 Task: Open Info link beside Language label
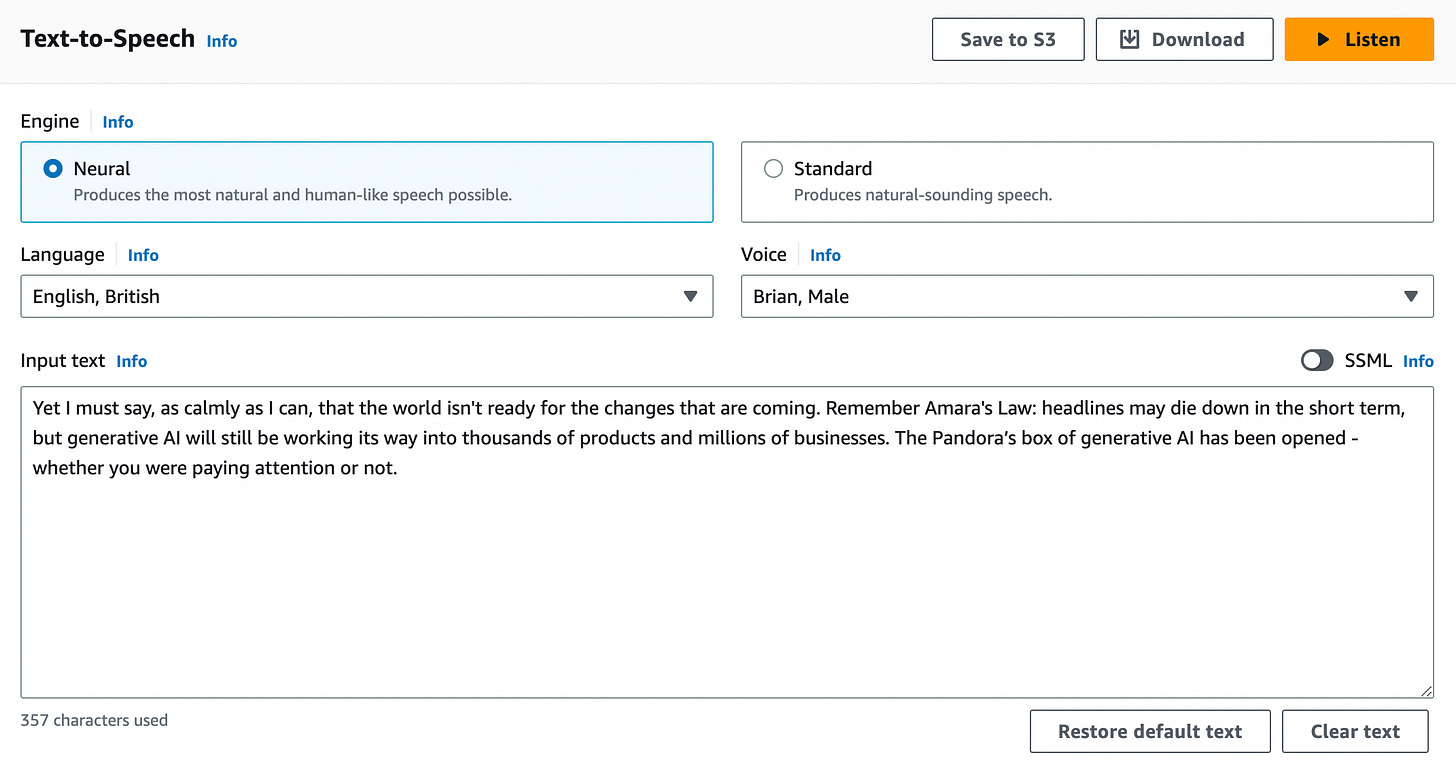(143, 255)
